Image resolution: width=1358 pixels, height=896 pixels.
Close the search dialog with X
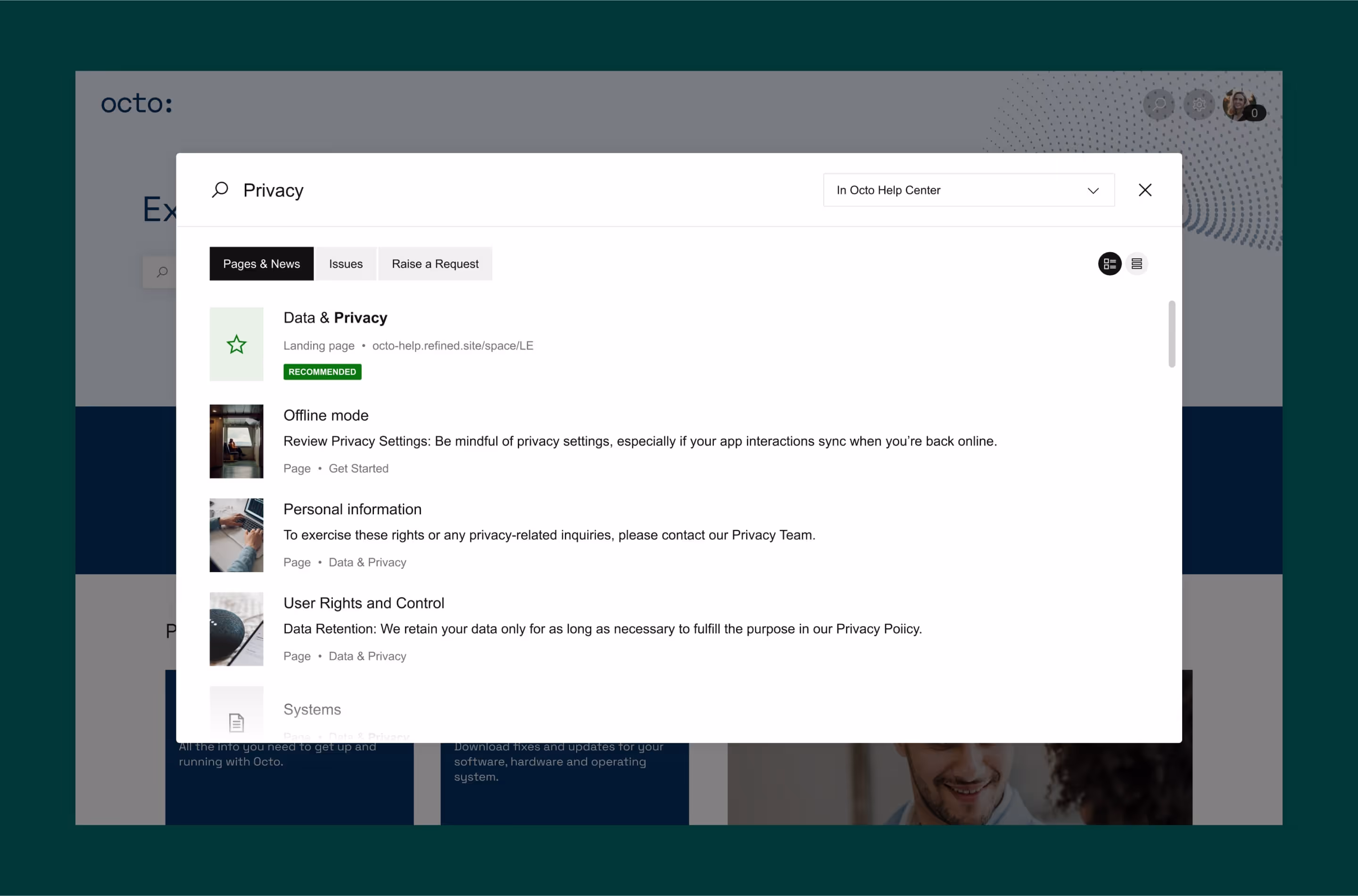pos(1145,190)
